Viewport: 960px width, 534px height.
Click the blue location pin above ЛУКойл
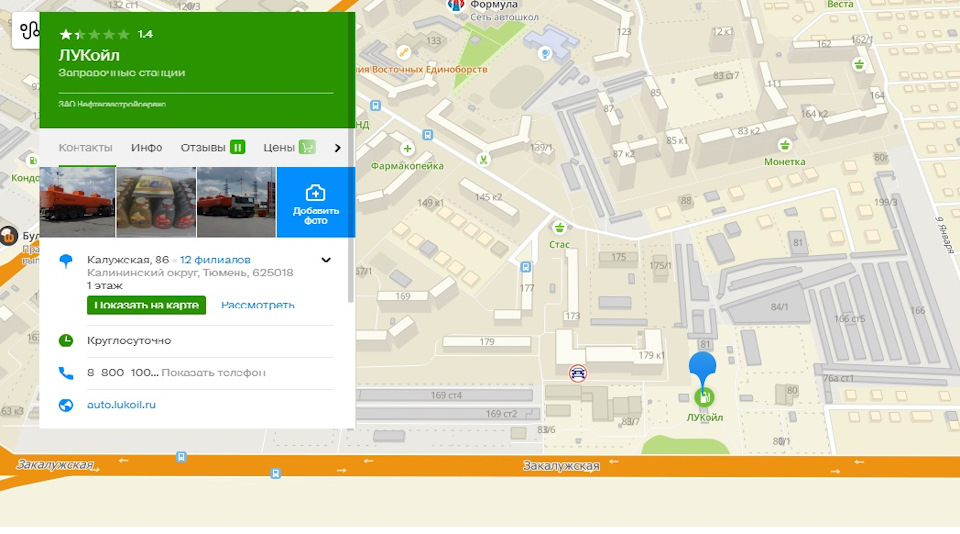coord(702,367)
